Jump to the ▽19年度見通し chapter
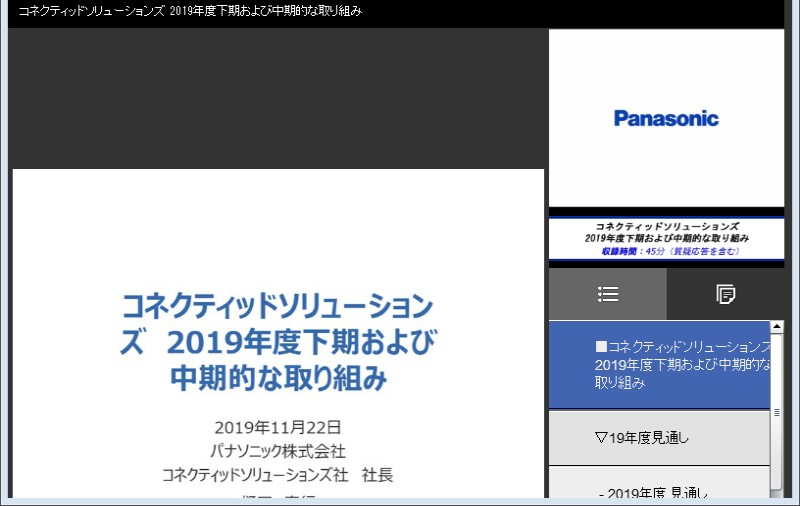 coord(659,438)
